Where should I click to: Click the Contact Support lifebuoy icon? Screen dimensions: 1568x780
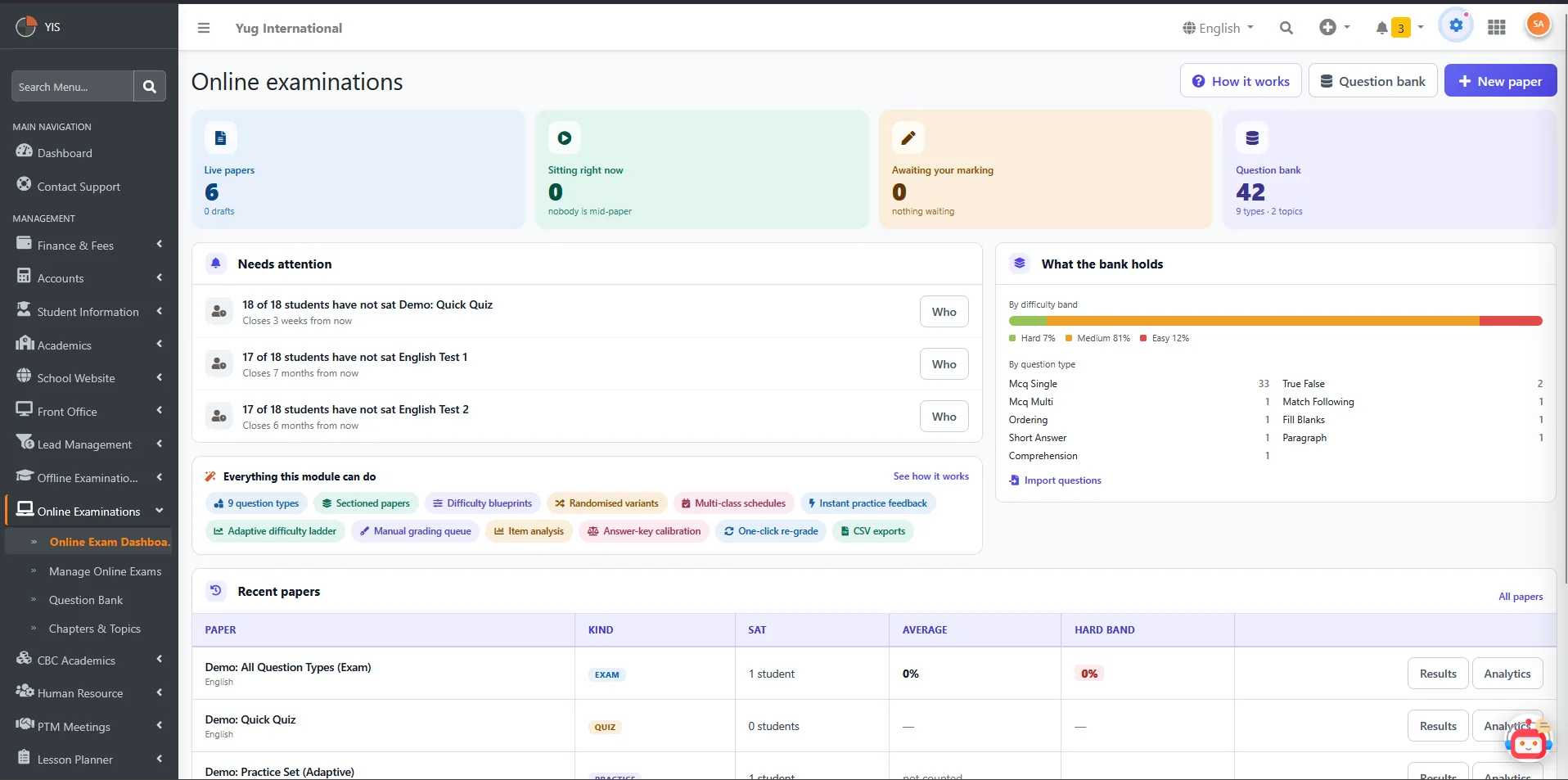pyautogui.click(x=24, y=184)
